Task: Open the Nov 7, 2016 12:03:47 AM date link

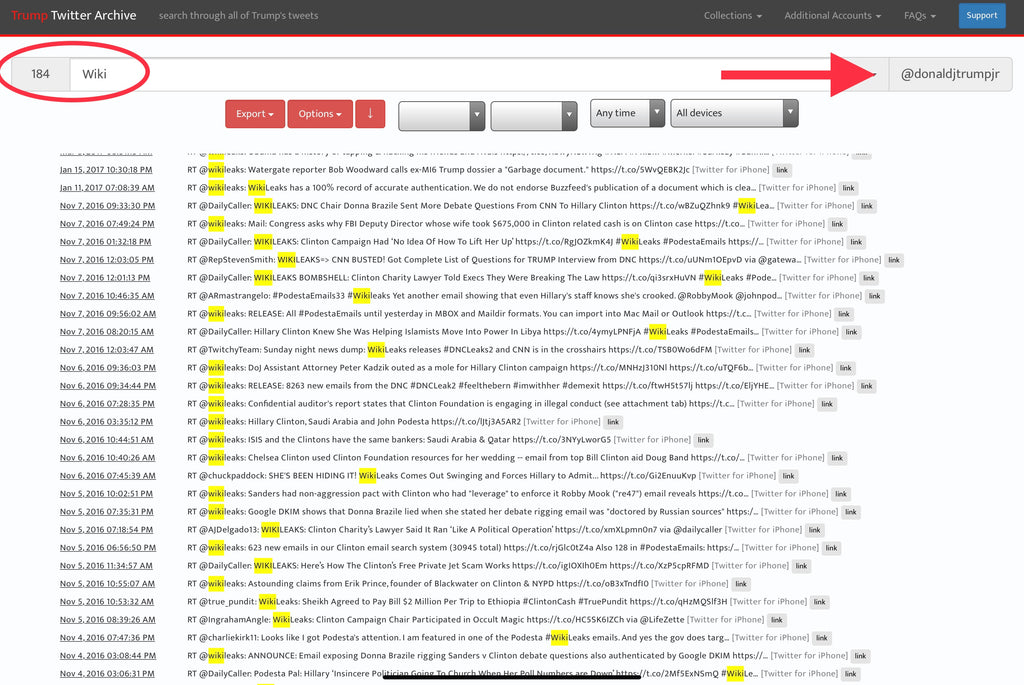Action: click(x=107, y=349)
